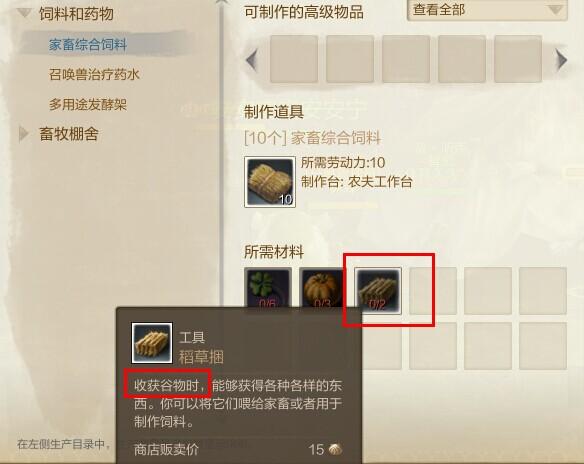584x464 pixels.
Task: Click the last material slot in first row
Action: tap(543, 291)
